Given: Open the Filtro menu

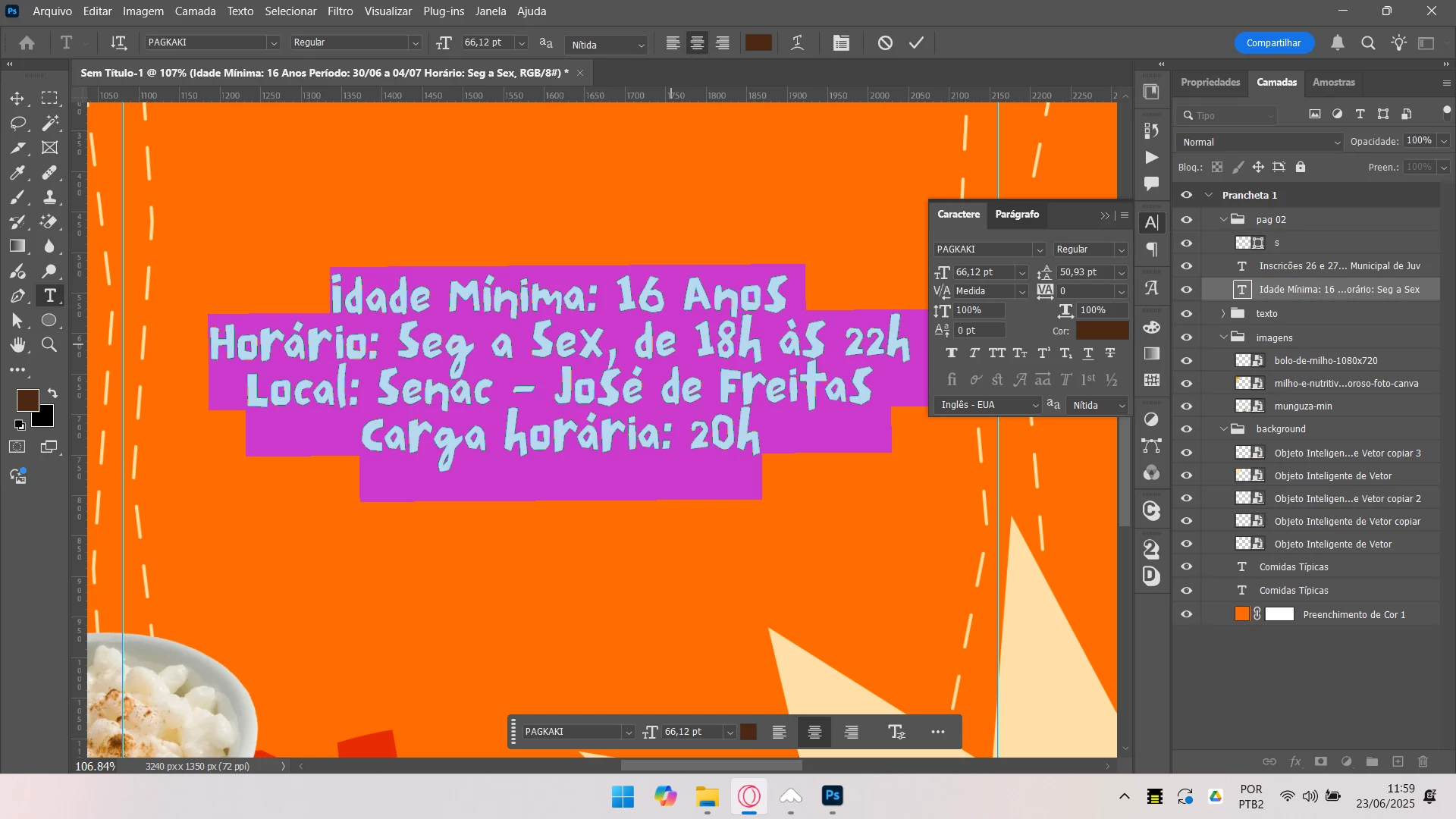Looking at the screenshot, I should pyautogui.click(x=340, y=11).
